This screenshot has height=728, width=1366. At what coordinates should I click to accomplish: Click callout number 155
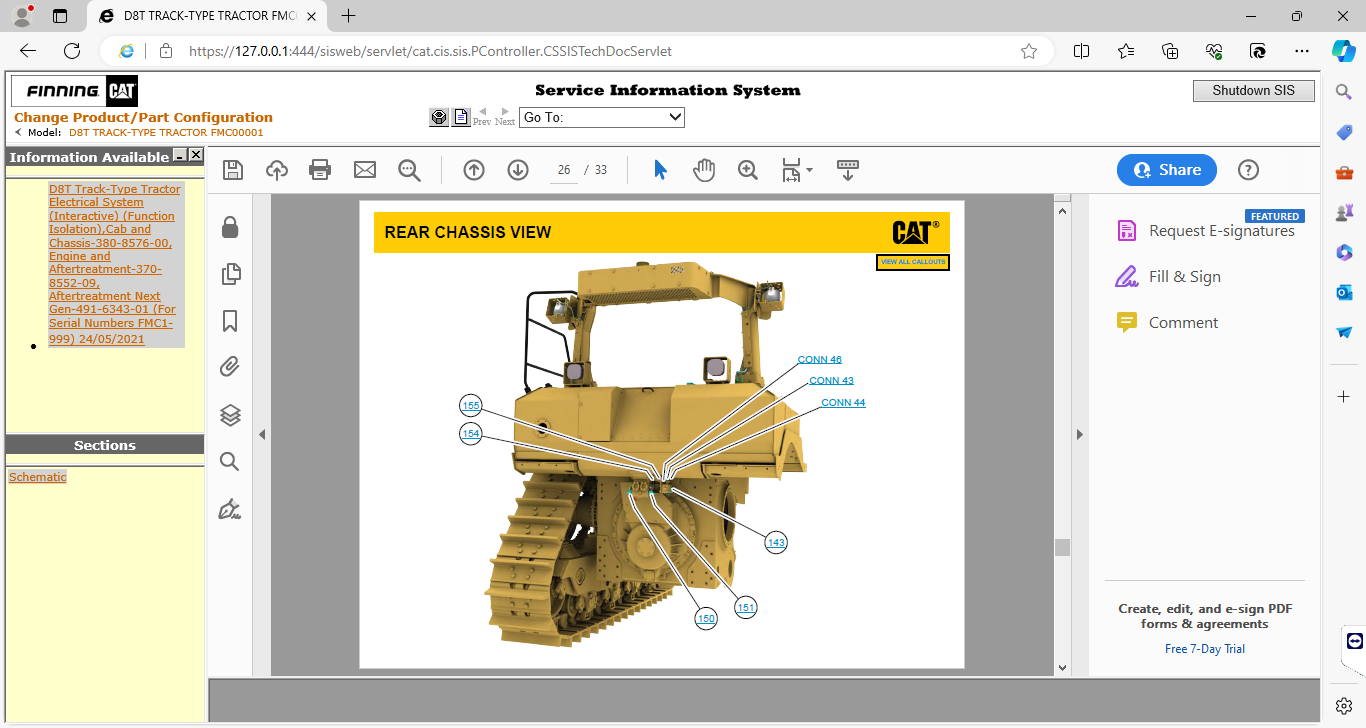[x=471, y=406]
